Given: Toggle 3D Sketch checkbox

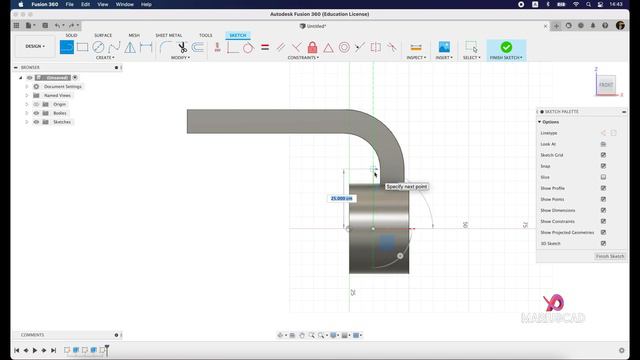Looking at the screenshot, I should (x=603, y=243).
